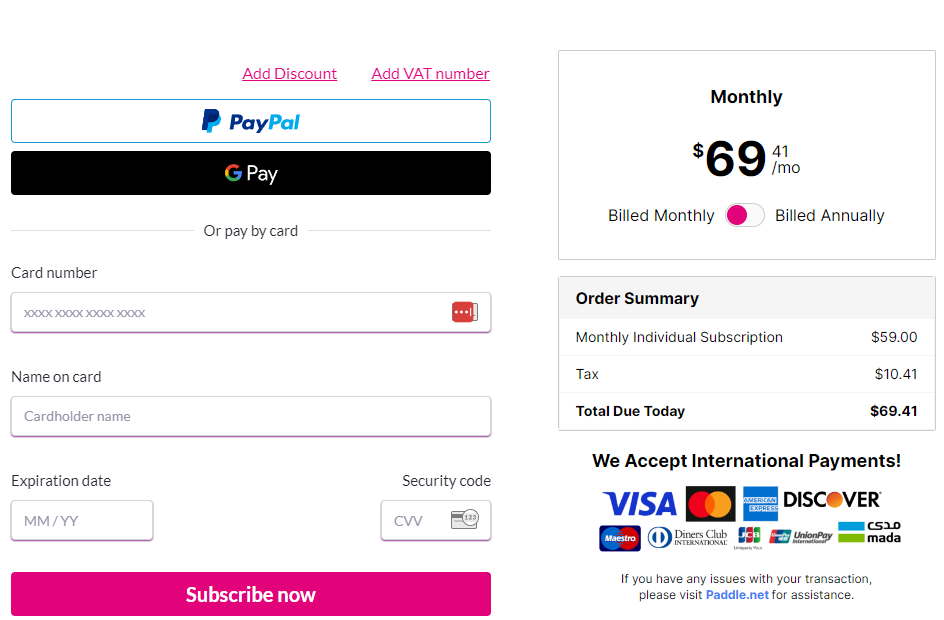Click the Diners Club International logo

[x=688, y=538]
